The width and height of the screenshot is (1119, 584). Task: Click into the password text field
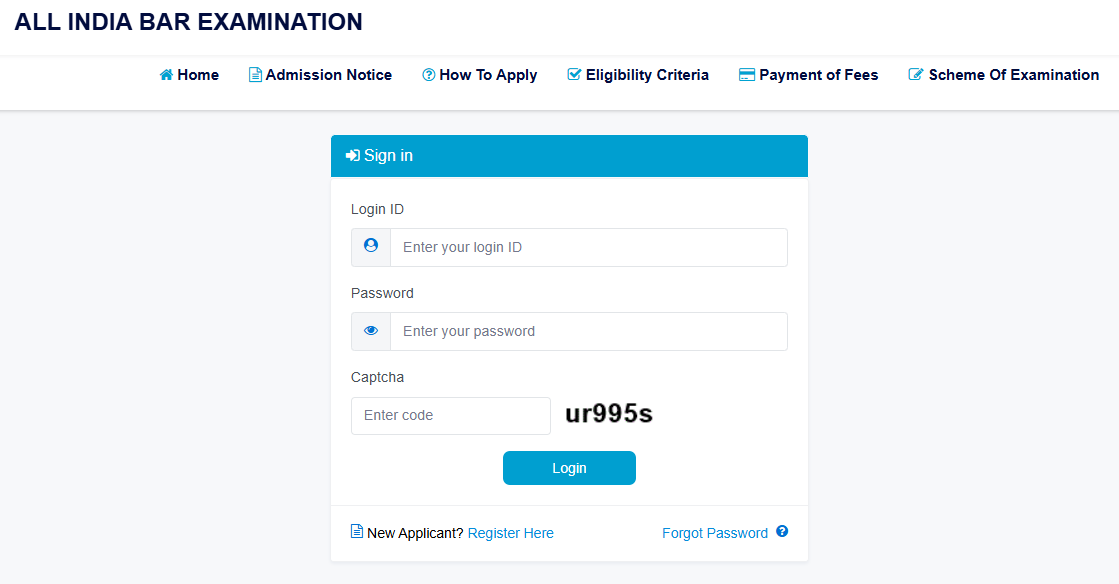tap(588, 331)
